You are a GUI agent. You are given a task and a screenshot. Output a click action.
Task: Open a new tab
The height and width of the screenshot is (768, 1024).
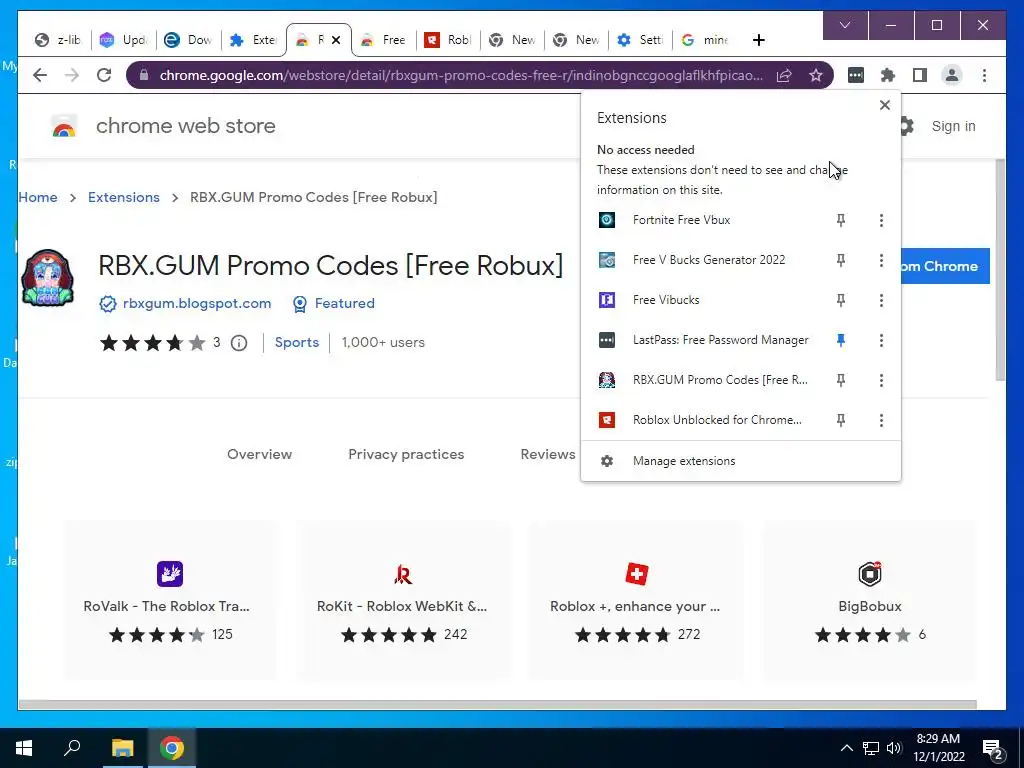pyautogui.click(x=758, y=40)
